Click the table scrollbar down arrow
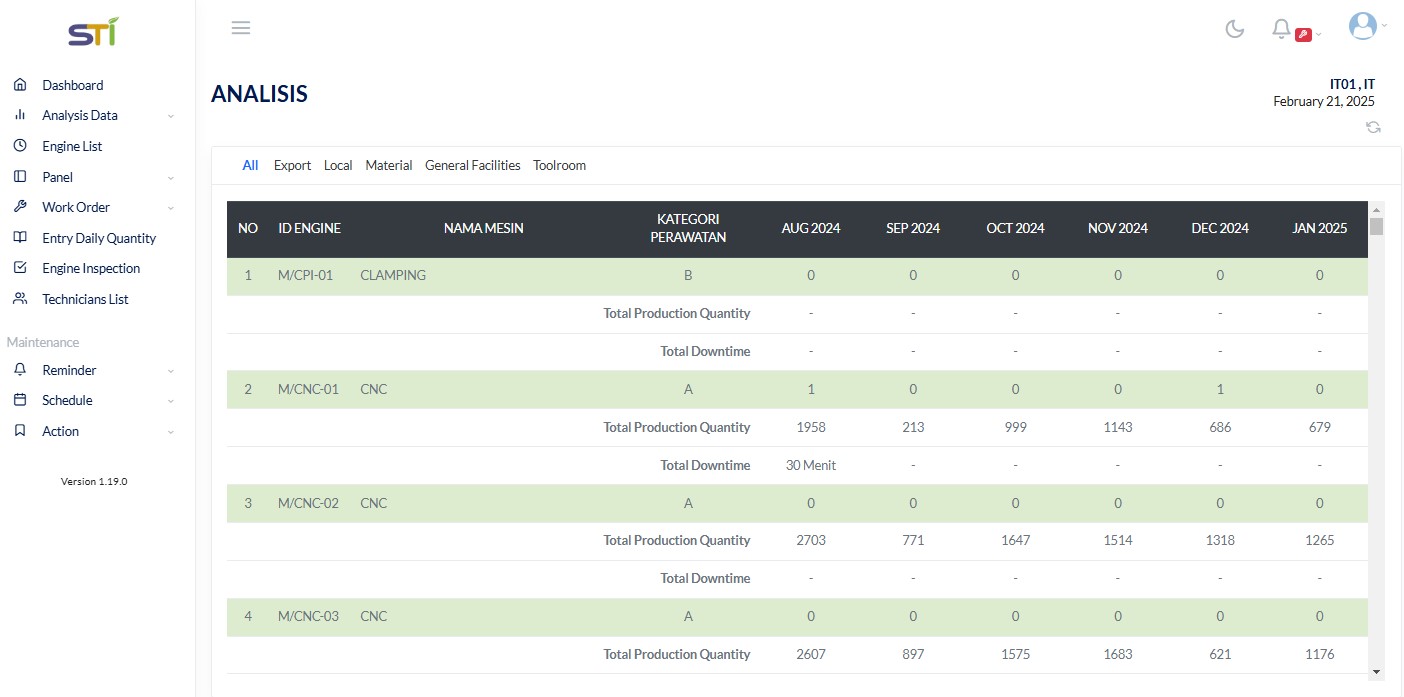This screenshot has width=1404, height=697. (1377, 672)
